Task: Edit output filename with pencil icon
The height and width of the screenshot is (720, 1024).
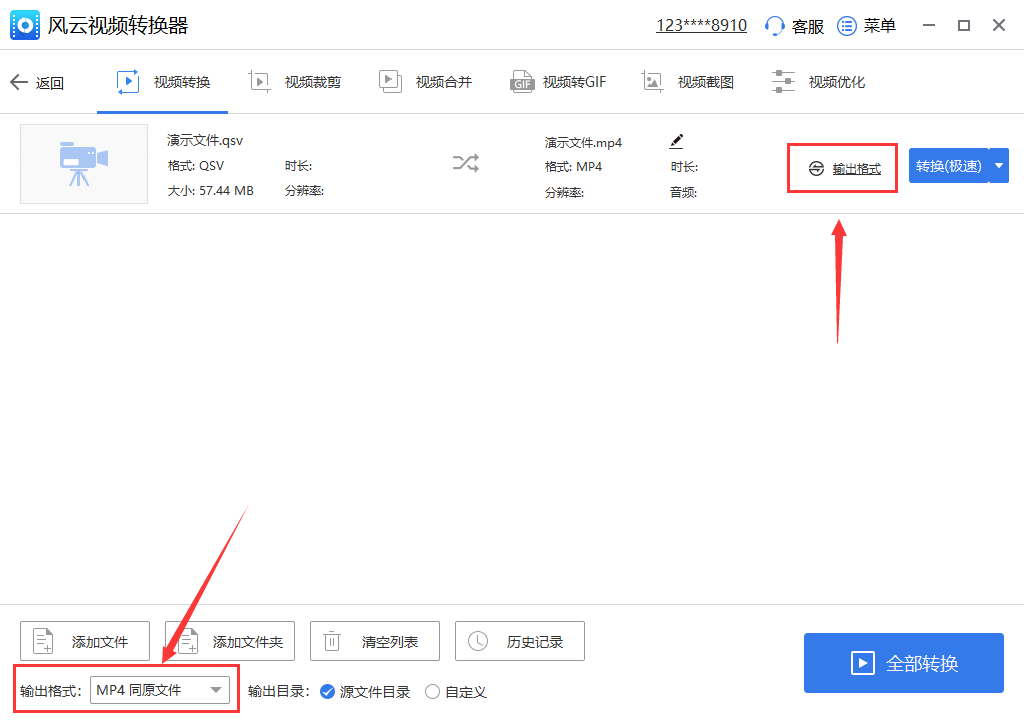Action: tap(677, 141)
